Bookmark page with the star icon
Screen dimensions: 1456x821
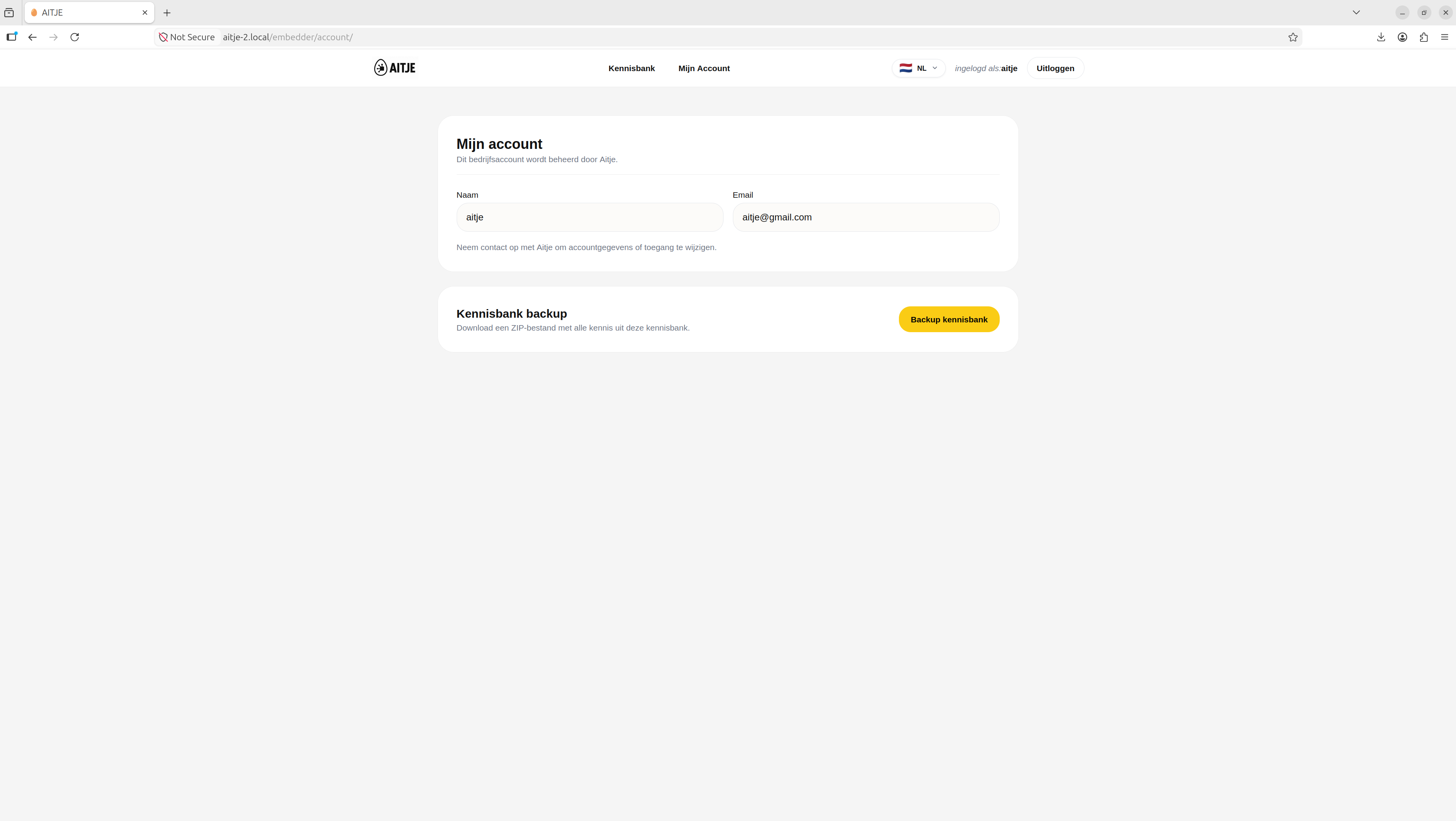pyautogui.click(x=1293, y=38)
